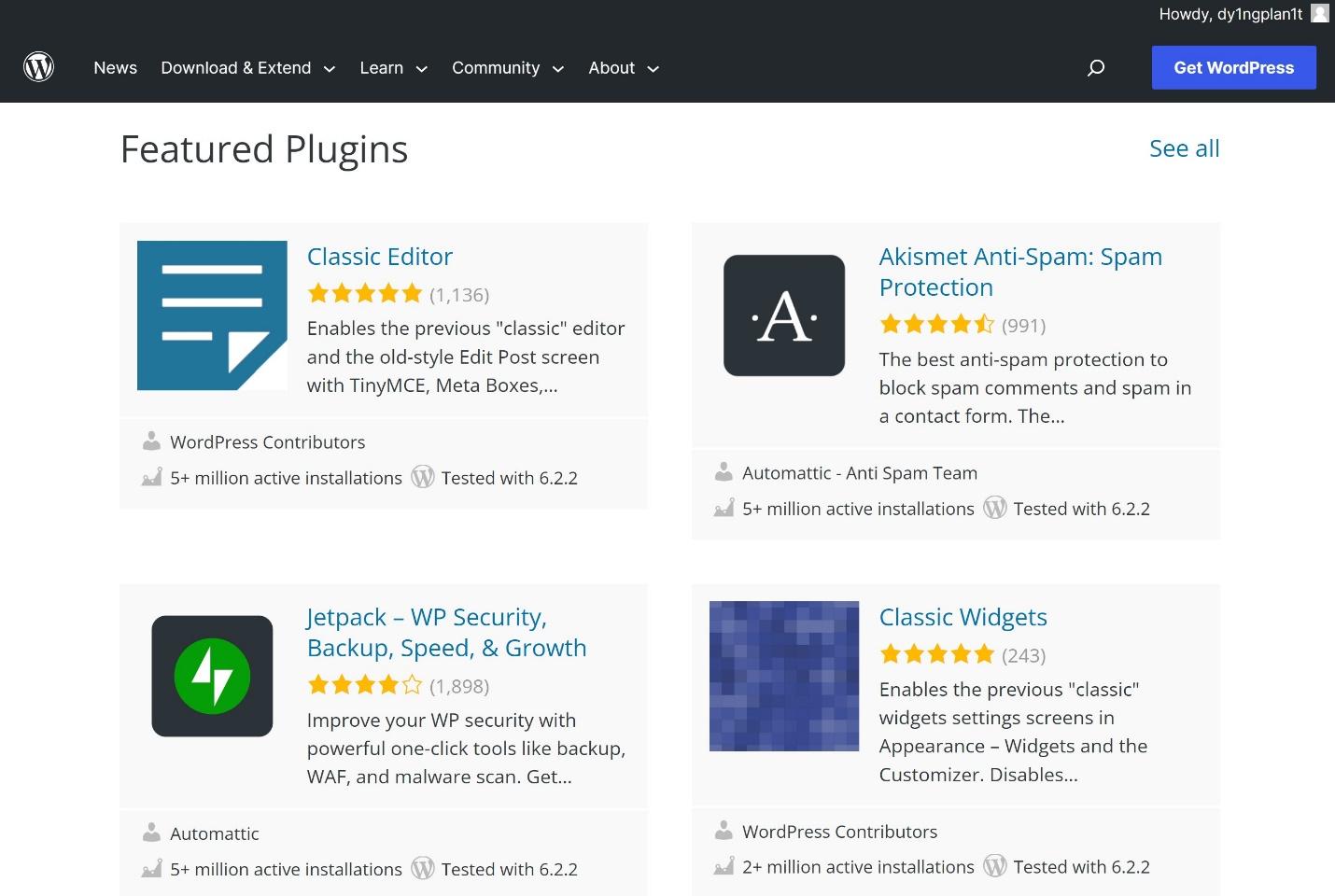Open the Classic Editor title link

[379, 257]
